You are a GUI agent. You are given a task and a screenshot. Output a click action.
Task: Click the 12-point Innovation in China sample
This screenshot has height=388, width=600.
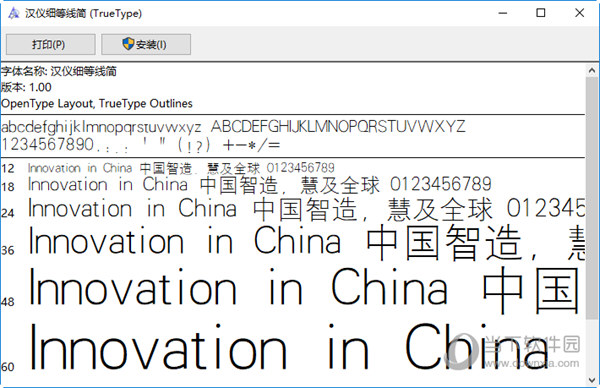pos(181,168)
